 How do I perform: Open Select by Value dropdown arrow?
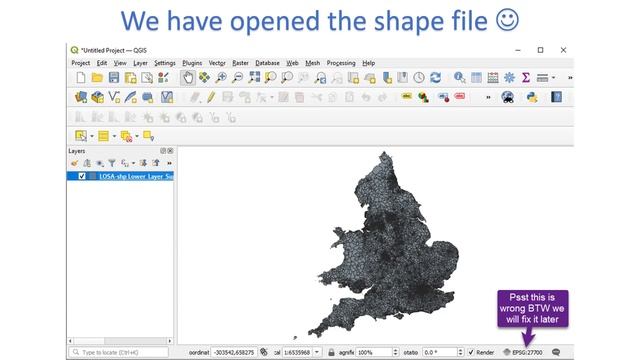[x=114, y=136]
